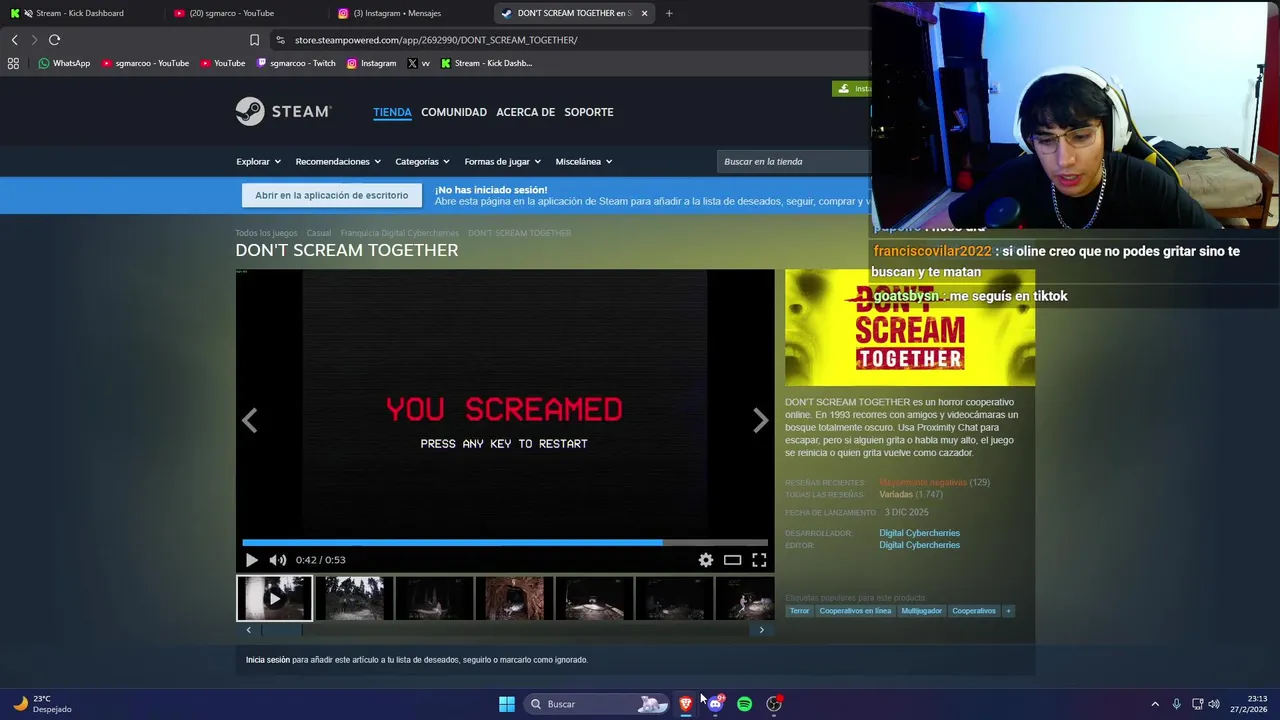Open the Mayormente negativas recent reviews
1280x720 pixels.
(923, 482)
